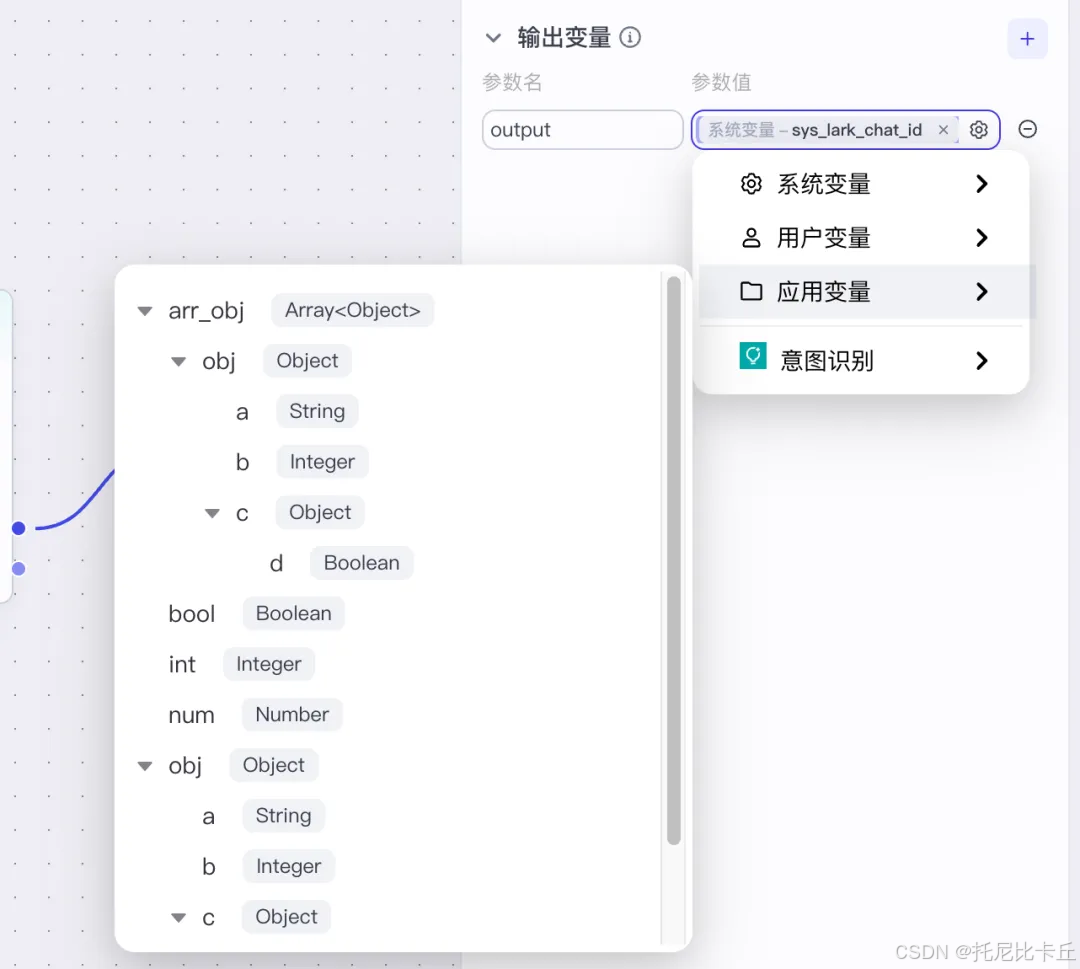Click the 参数值 column label
This screenshot has height=969, width=1080.
point(721,83)
